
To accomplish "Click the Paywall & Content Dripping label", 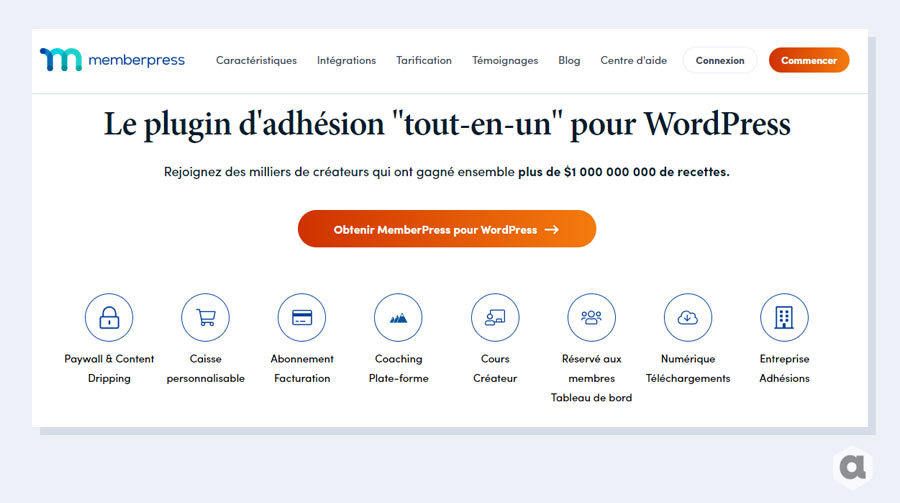I will (x=109, y=369).
